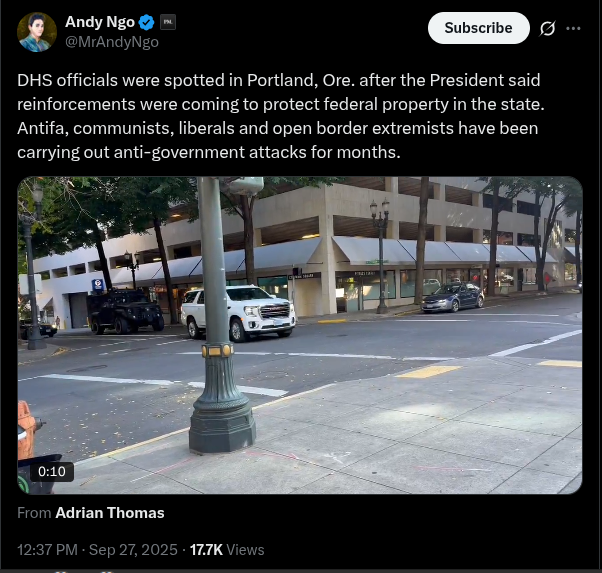This screenshot has width=602, height=573.
Task: Open the three-dot more options menu
Action: (573, 28)
